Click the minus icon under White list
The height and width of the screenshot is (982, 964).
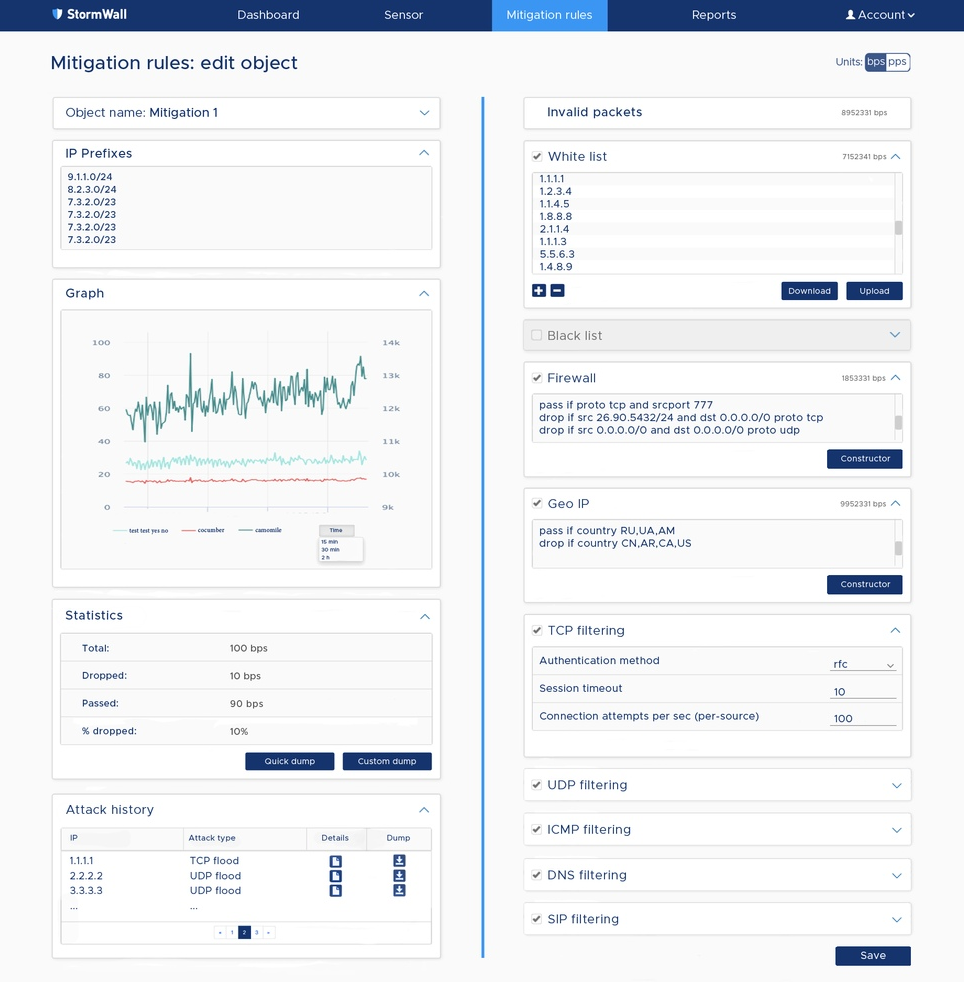point(557,291)
